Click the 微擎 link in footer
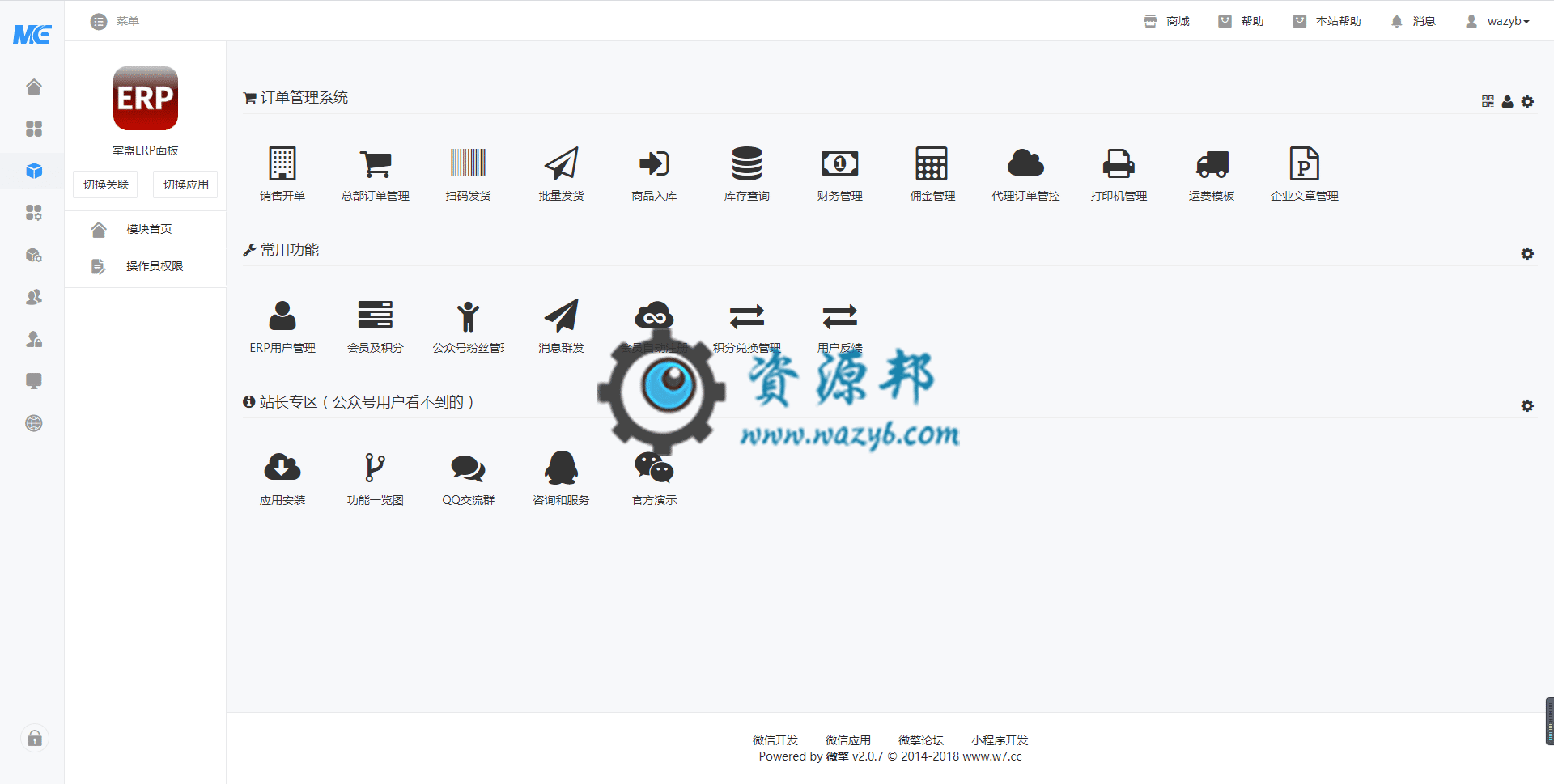This screenshot has height=784, width=1554. click(x=838, y=756)
